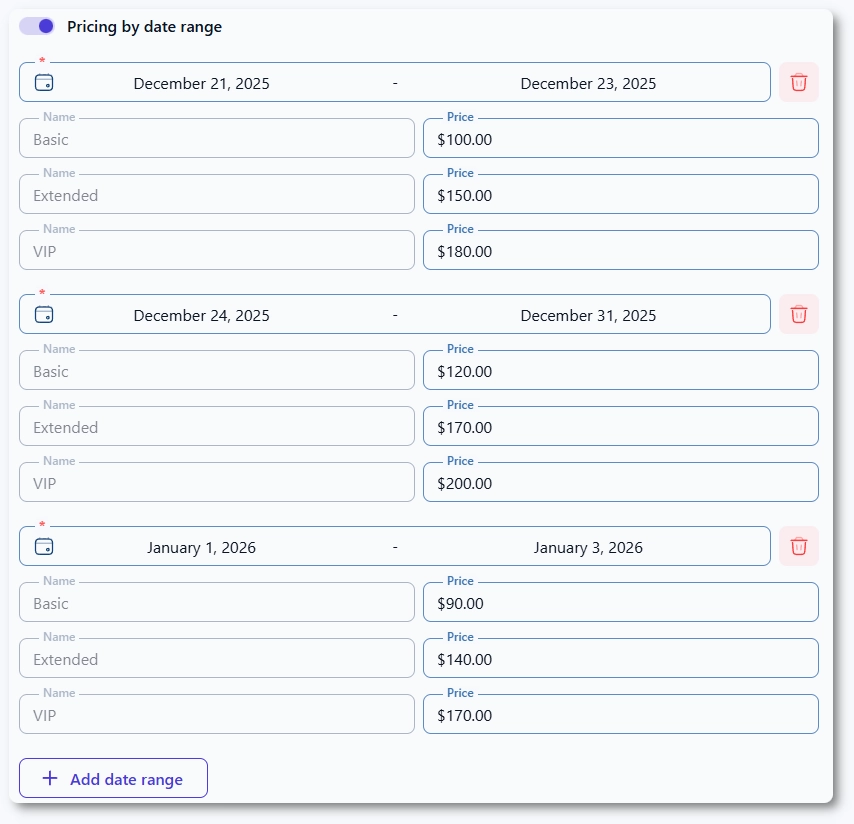This screenshot has height=824, width=854.
Task: Delete the December 24–31 date range
Action: (x=798, y=315)
